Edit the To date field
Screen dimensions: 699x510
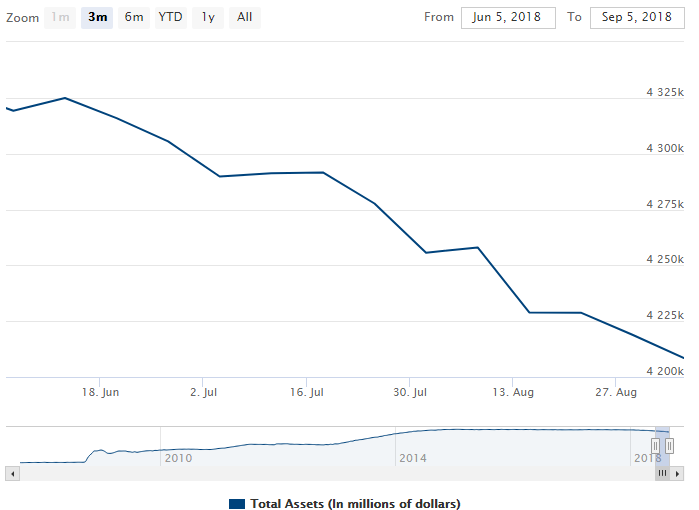(637, 18)
